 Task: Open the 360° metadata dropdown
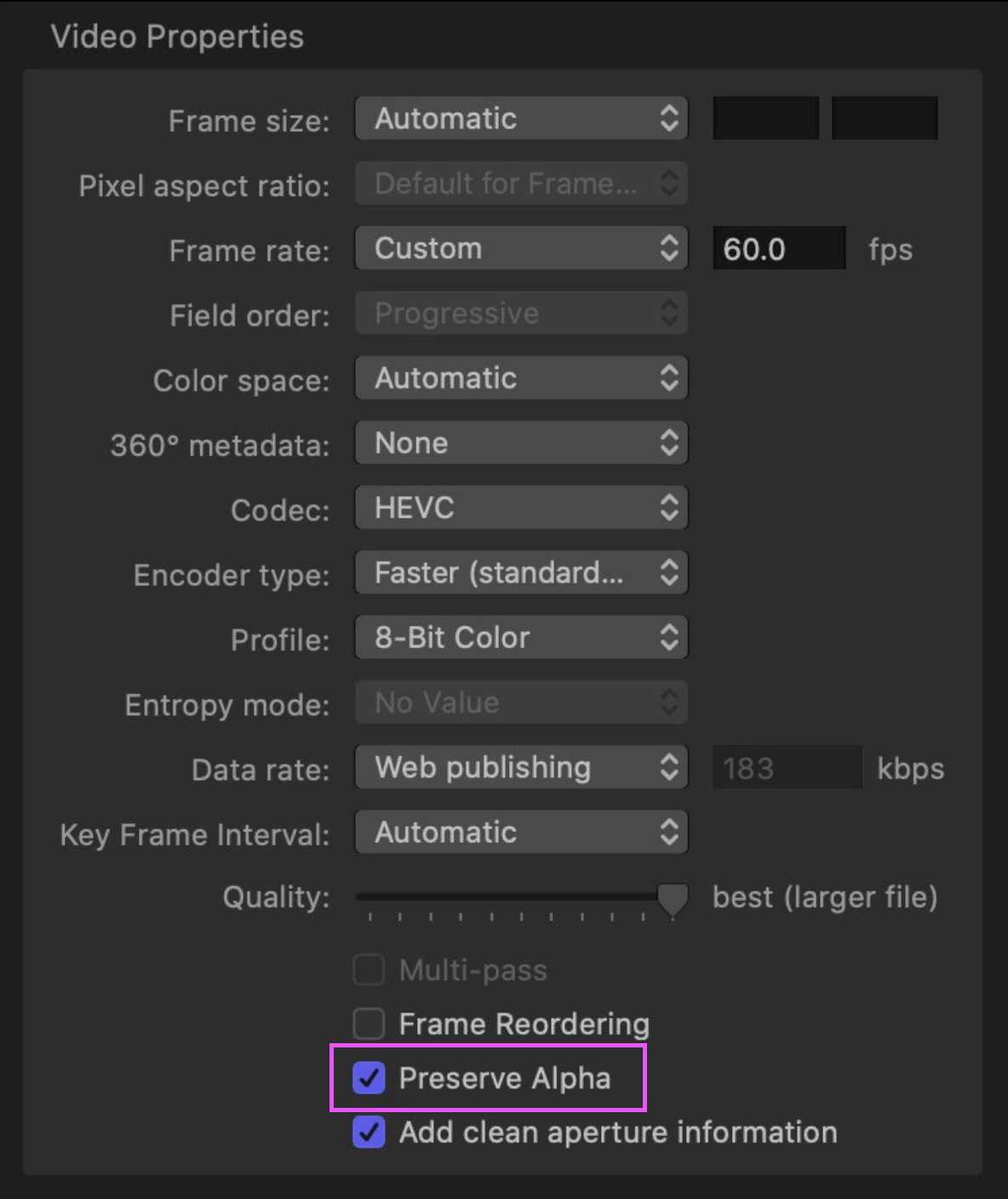(520, 442)
